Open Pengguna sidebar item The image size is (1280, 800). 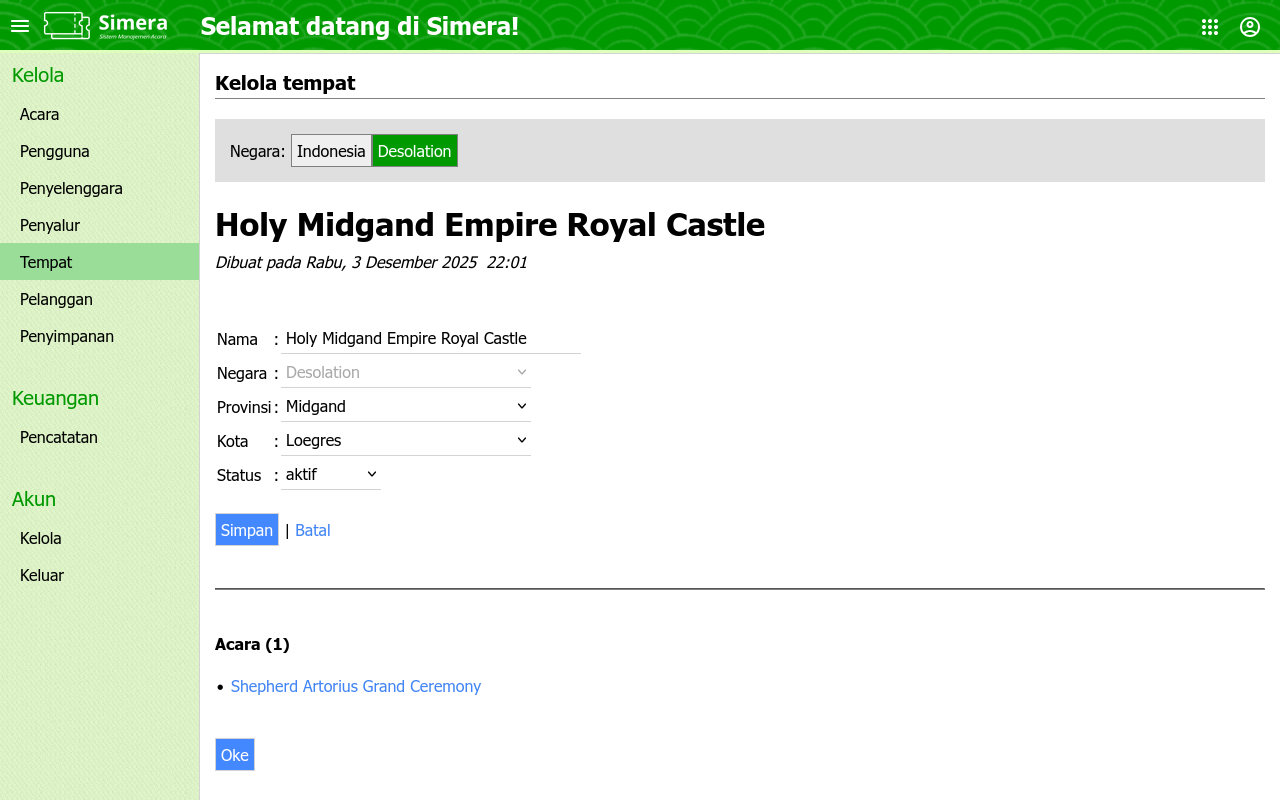tap(55, 151)
